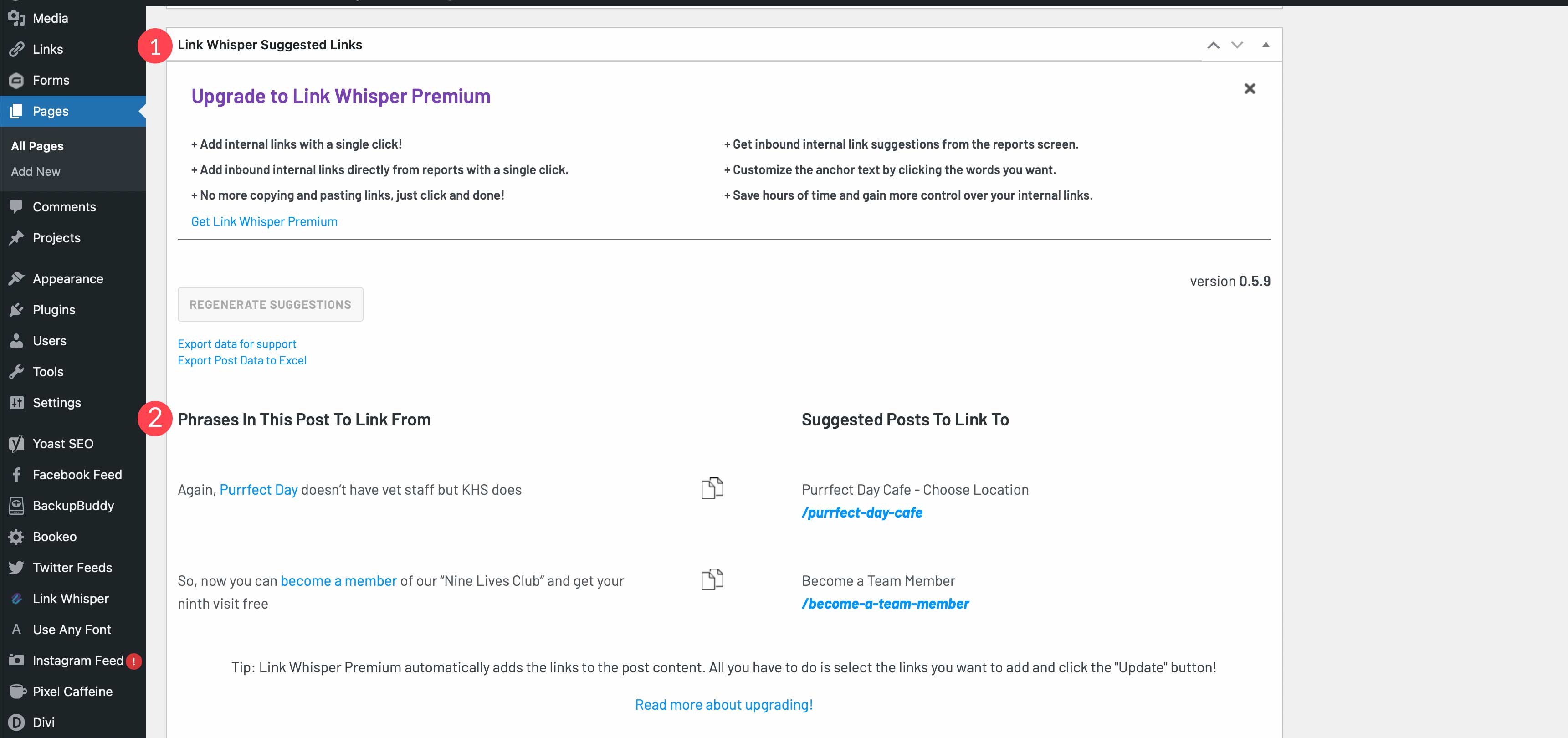Screen dimensions: 1568x738
Task: Click the Links icon in sidebar
Action: click(x=16, y=48)
